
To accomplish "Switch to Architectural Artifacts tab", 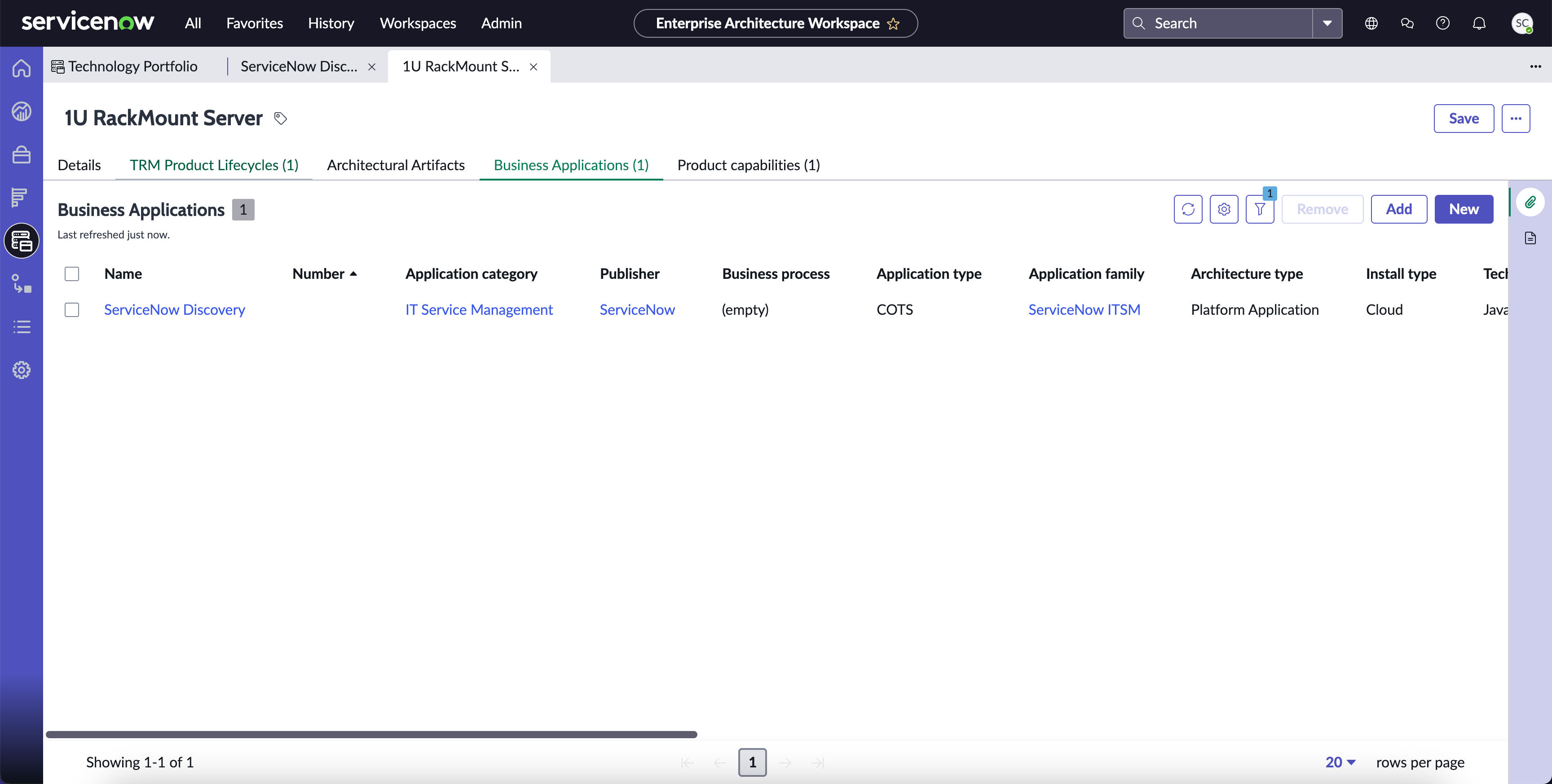I will tap(396, 165).
